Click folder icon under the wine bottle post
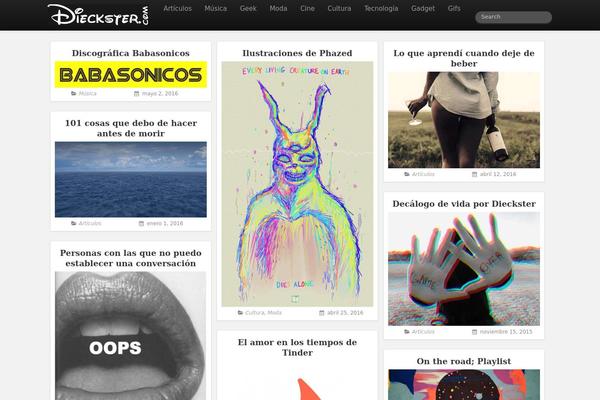 pos(407,174)
